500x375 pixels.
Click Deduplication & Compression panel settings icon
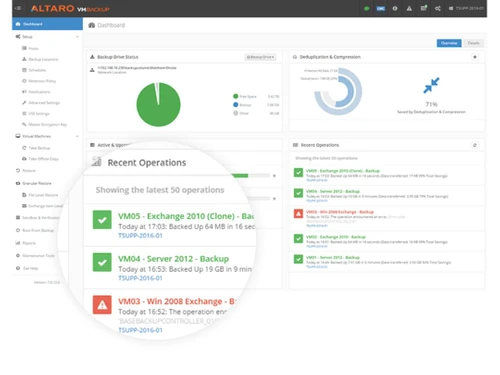click(475, 57)
